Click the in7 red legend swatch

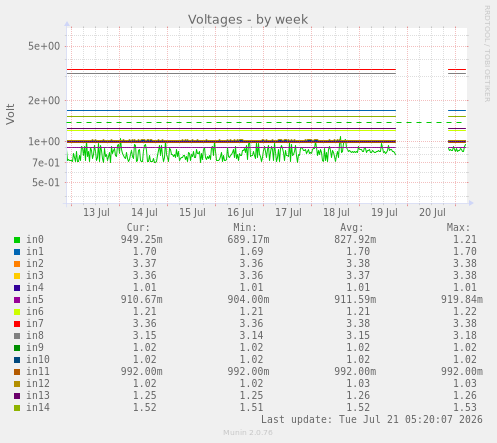(17, 324)
